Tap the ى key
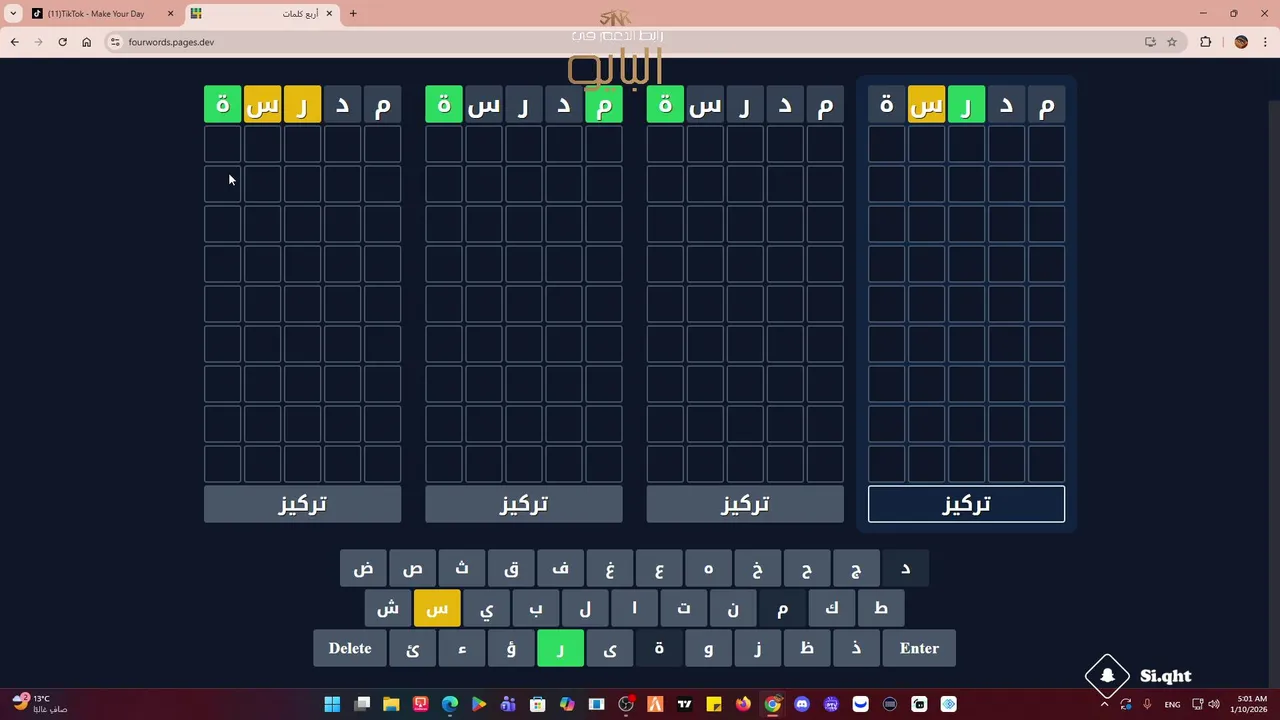The image size is (1280, 720). tap(610, 648)
